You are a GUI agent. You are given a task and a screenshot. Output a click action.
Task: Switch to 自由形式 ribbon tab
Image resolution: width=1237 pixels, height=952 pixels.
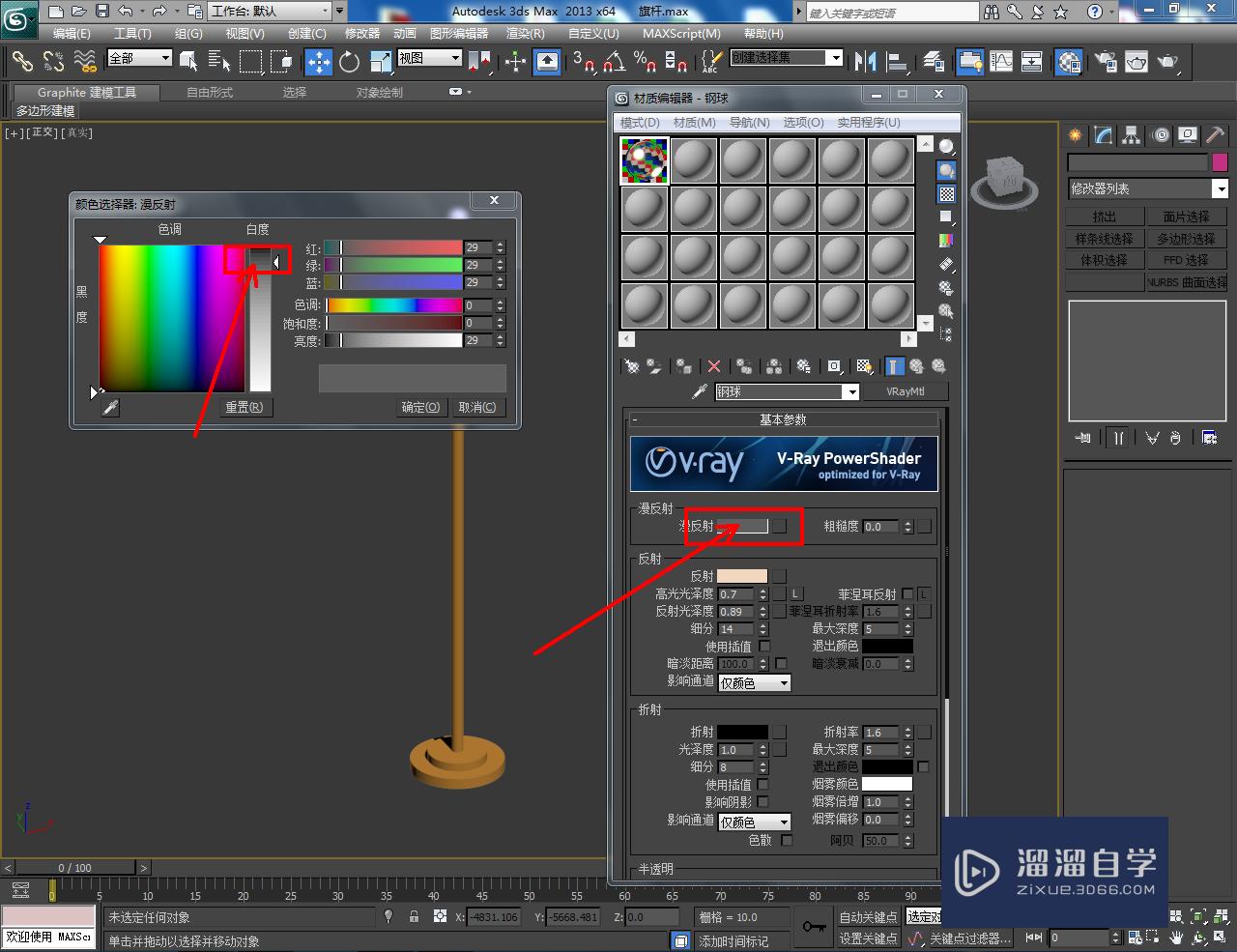[210, 93]
